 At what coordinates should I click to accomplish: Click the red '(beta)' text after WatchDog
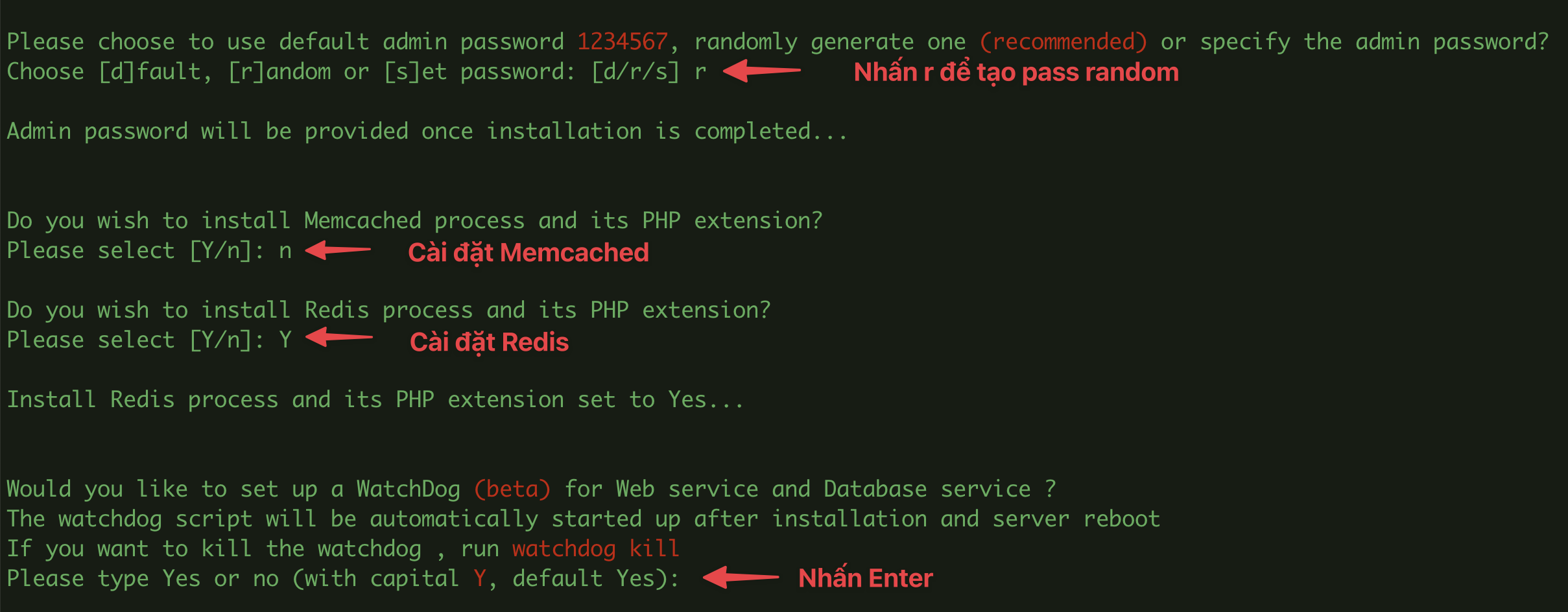pos(512,489)
